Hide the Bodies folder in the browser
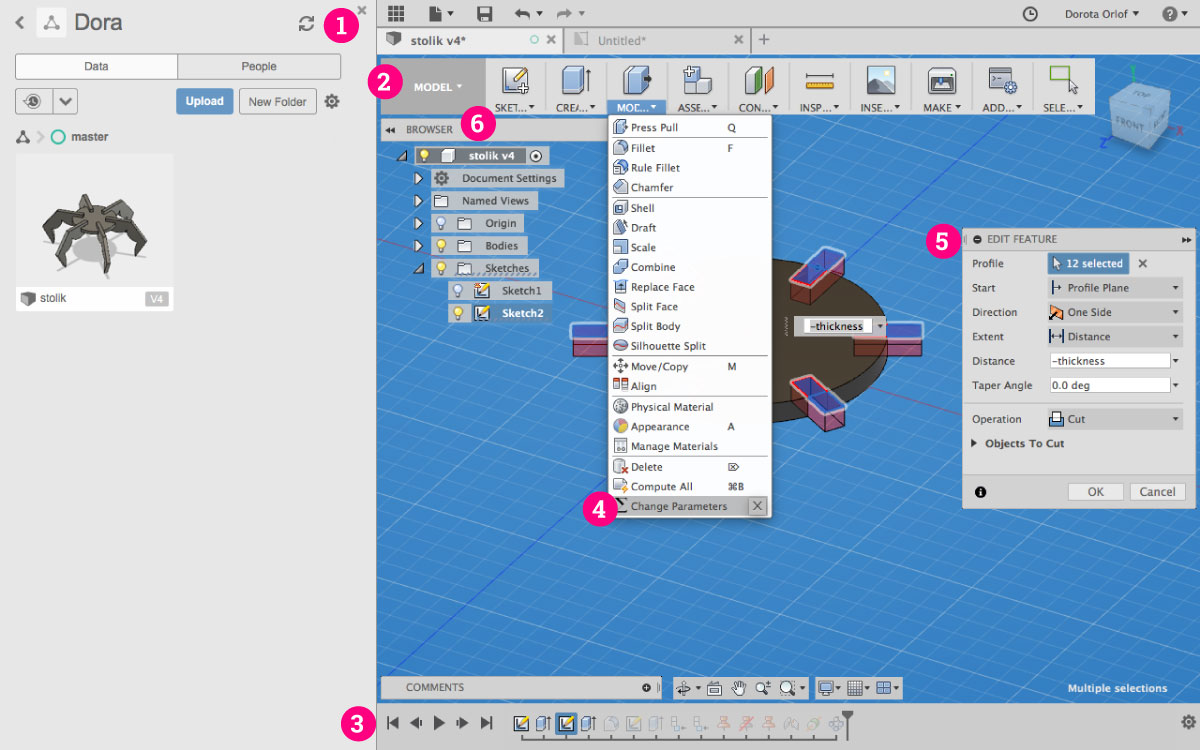Viewport: 1200px width, 750px height. pos(441,245)
